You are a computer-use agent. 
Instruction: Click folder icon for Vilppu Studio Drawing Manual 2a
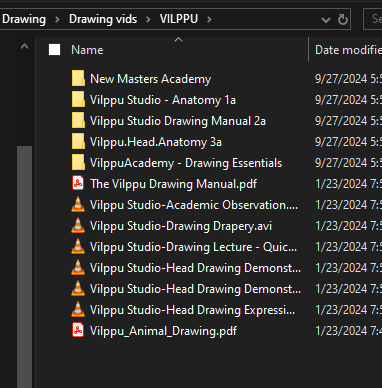(x=78, y=121)
